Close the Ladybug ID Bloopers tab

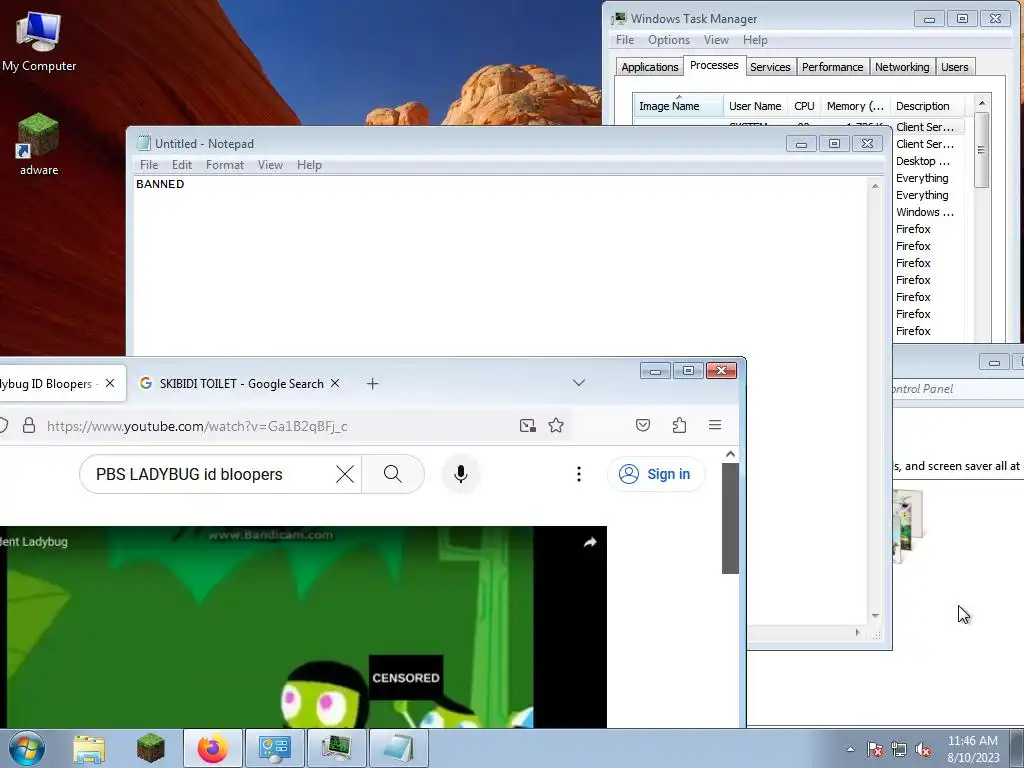[x=110, y=383]
